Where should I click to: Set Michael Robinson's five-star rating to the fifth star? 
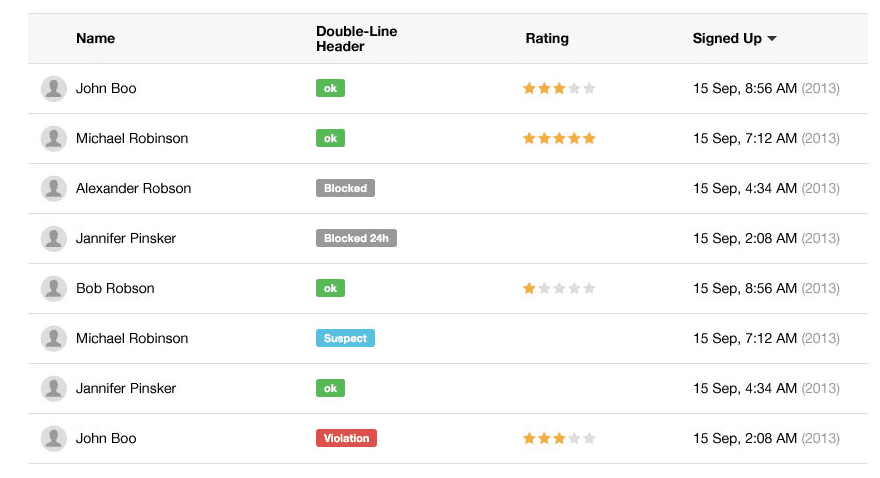tap(590, 138)
